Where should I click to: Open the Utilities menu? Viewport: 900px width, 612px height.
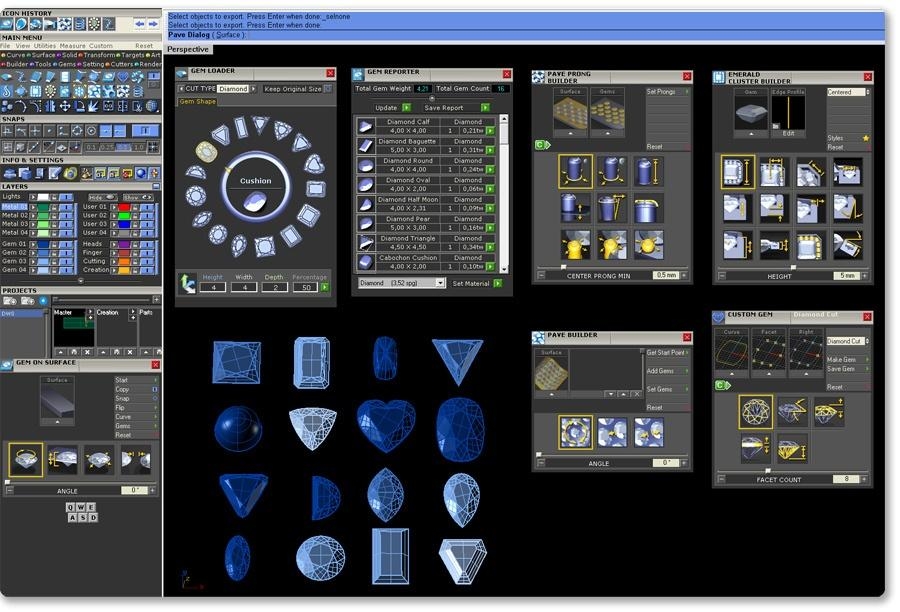pyautogui.click(x=45, y=45)
